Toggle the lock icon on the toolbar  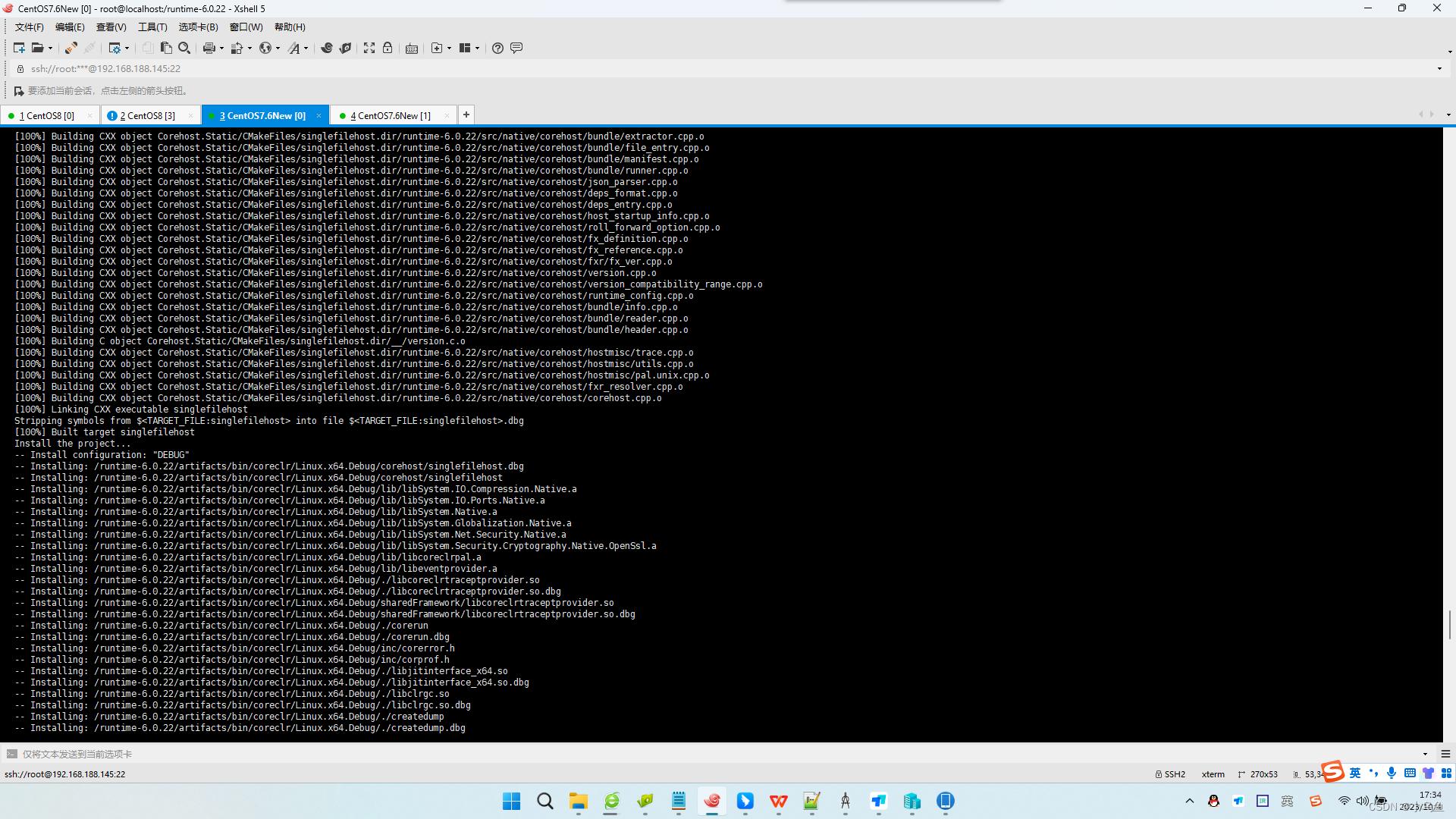(x=388, y=48)
